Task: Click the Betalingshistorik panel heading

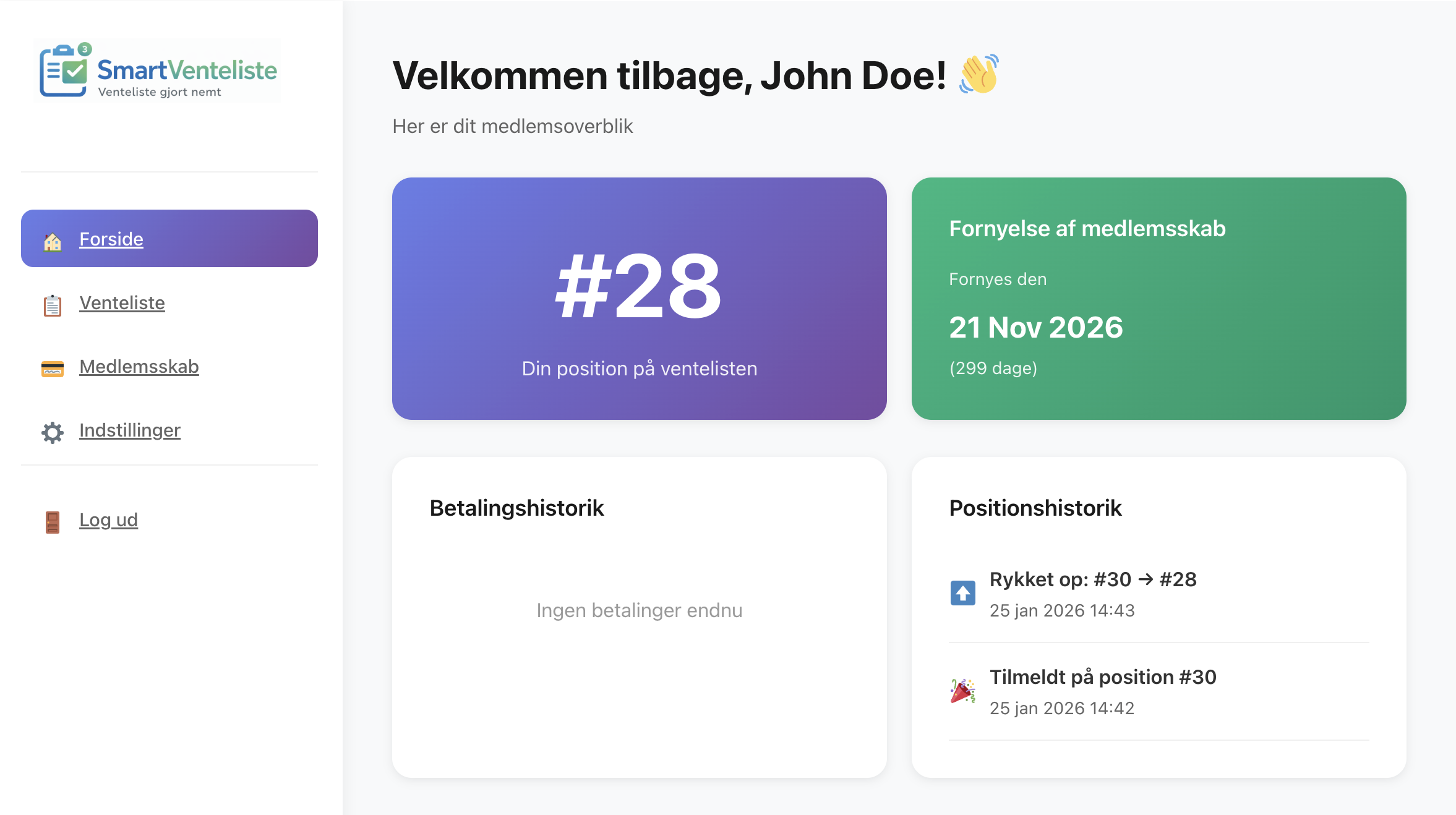Action: (x=517, y=508)
